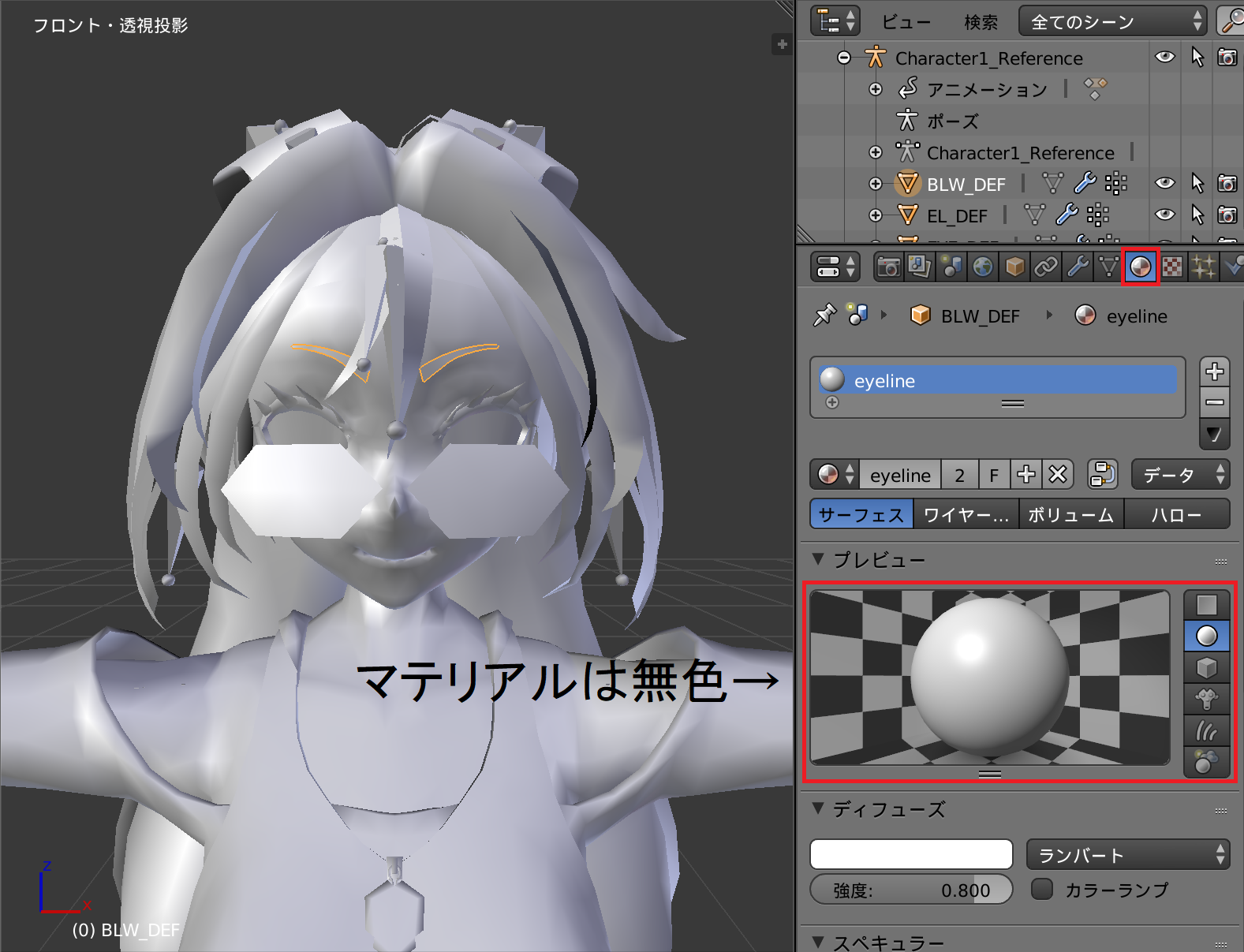Select the ボリューム material type tab
The width and height of the screenshot is (1244, 952).
(x=1071, y=514)
